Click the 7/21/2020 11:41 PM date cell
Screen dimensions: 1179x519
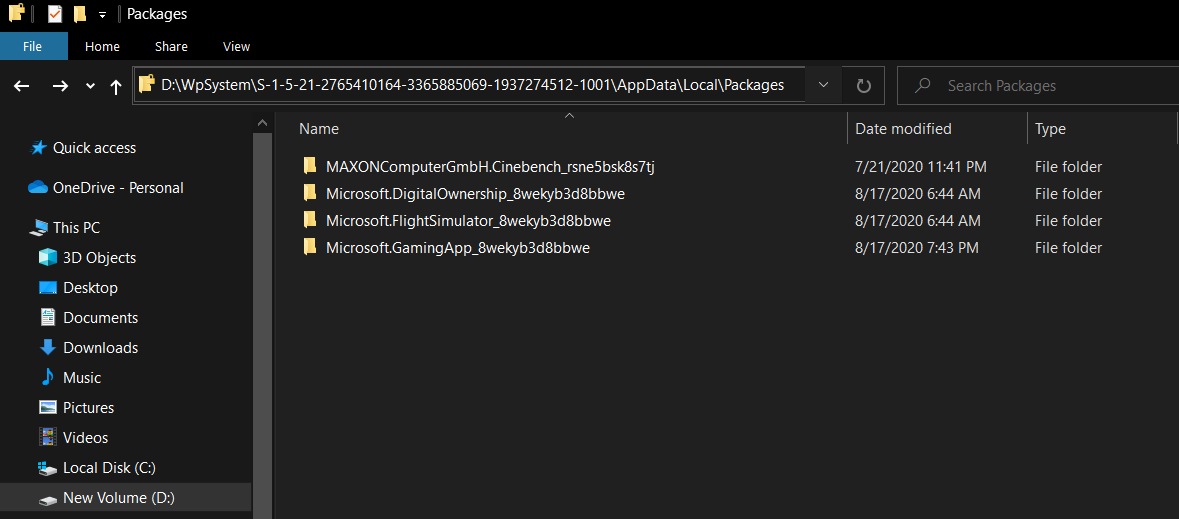tap(920, 166)
